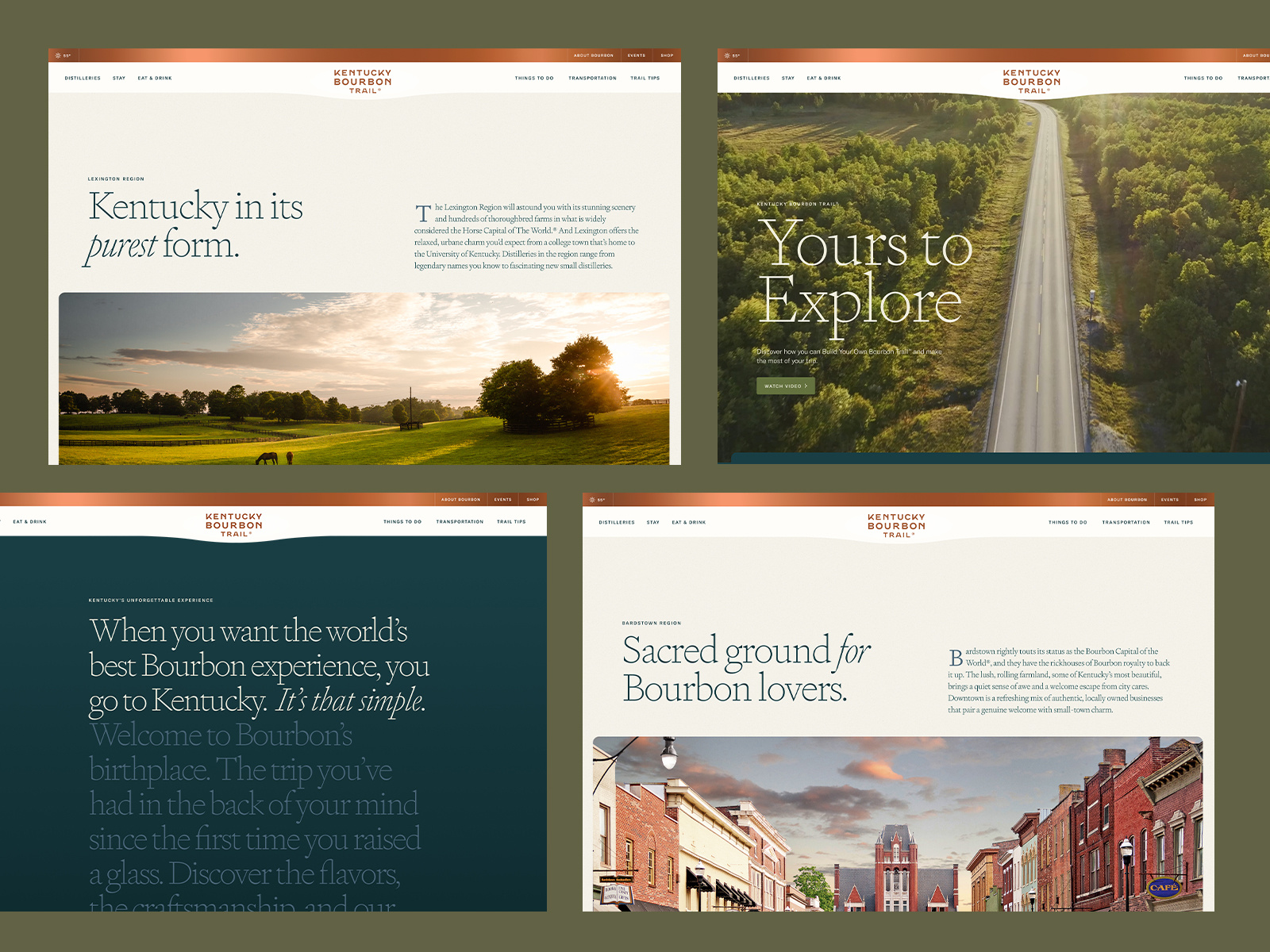Click the "Kentucky in its purest form." heading

[x=195, y=226]
